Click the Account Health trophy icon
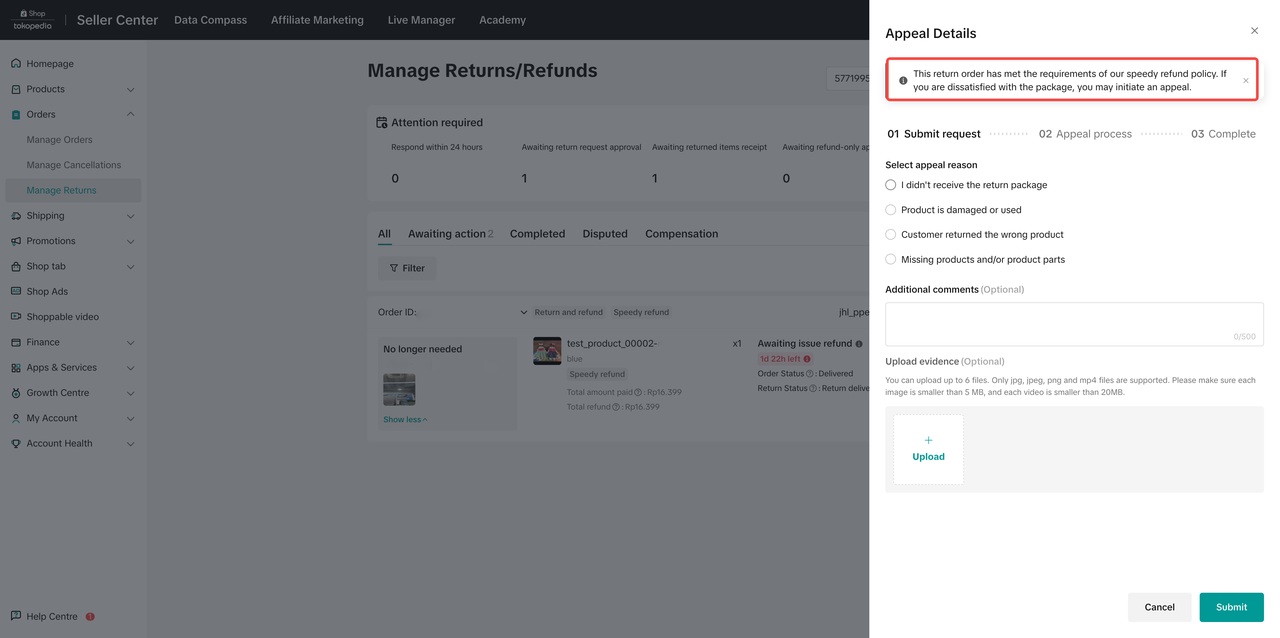 click(16, 444)
